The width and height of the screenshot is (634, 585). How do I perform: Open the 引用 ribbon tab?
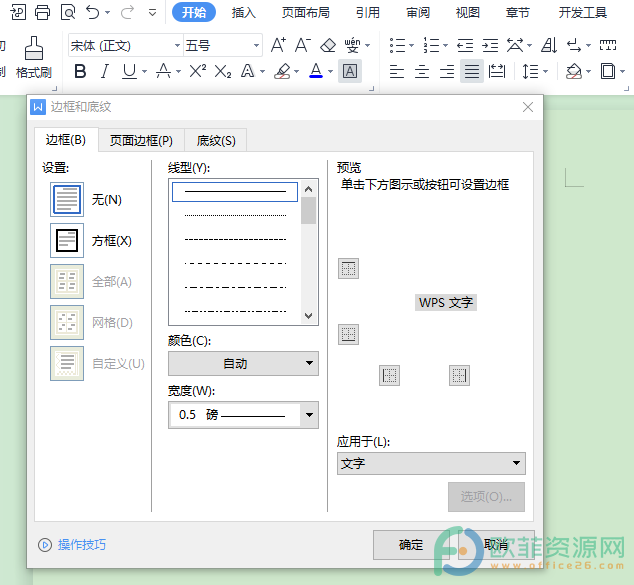tap(368, 13)
